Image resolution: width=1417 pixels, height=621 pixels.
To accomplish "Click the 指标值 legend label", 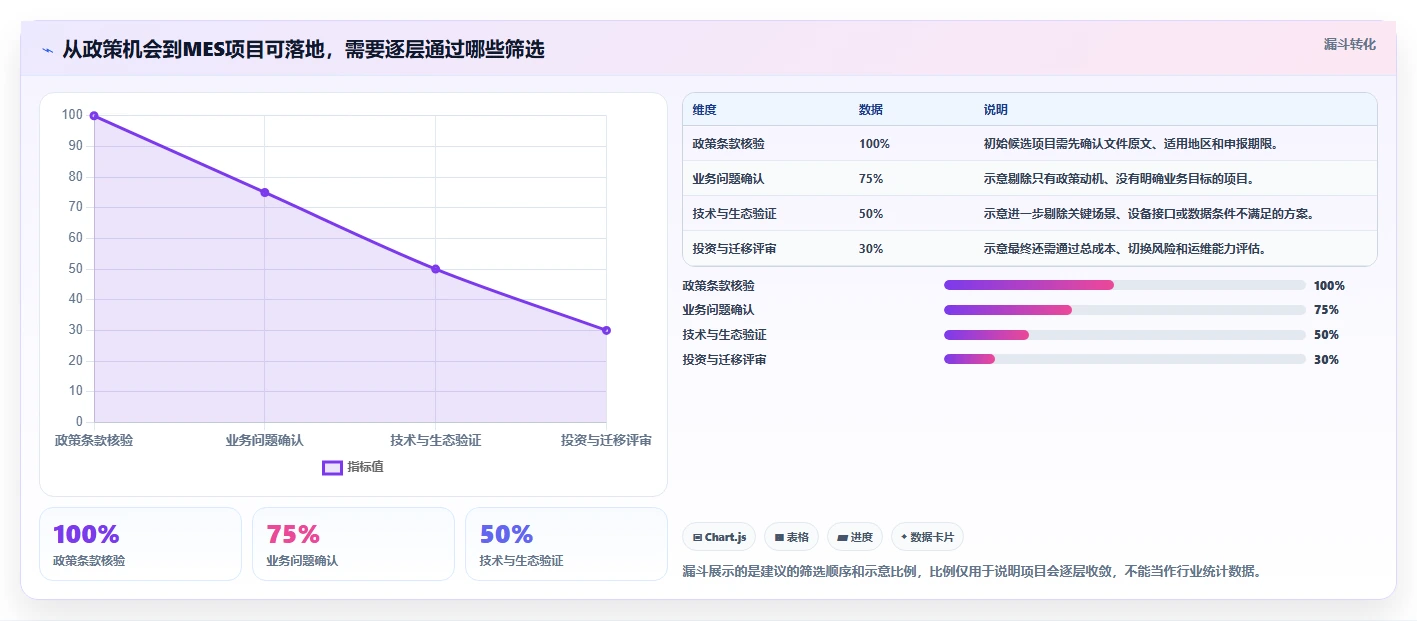I will coord(365,467).
